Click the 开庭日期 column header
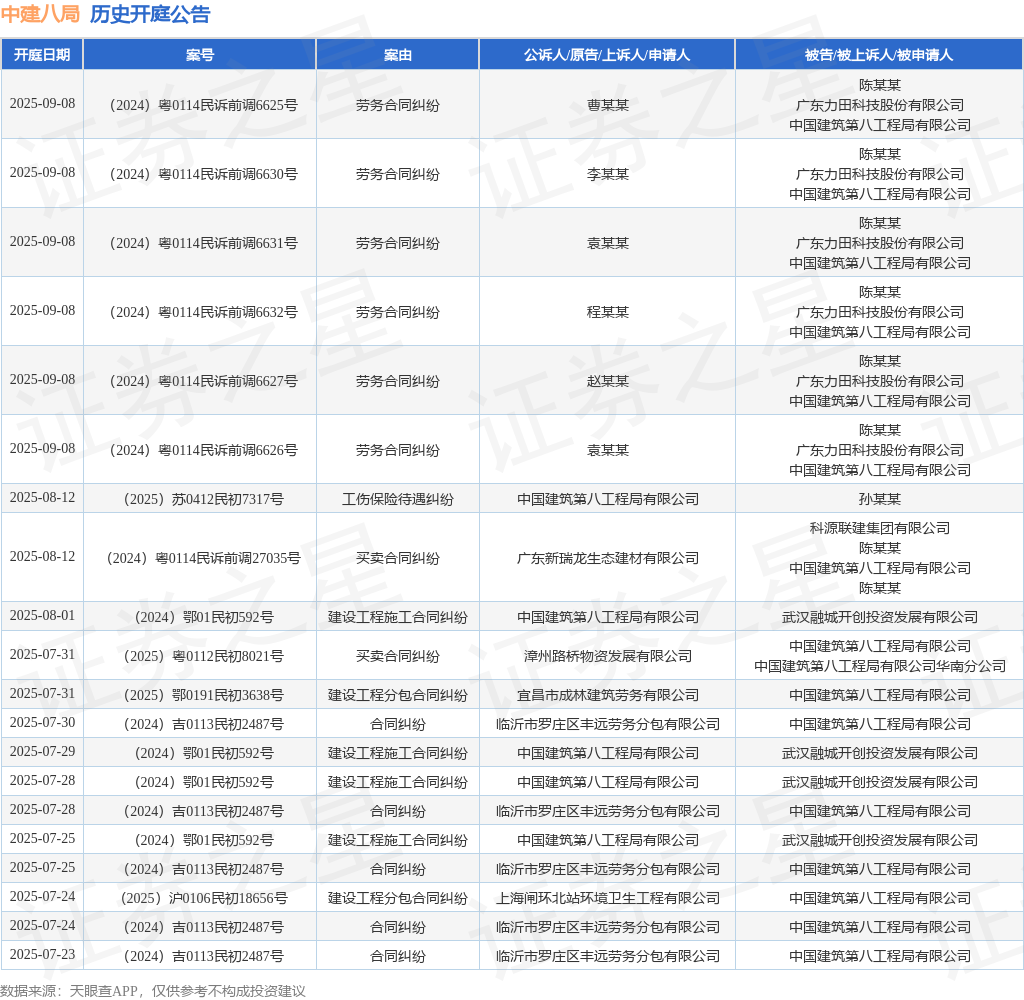This screenshot has width=1024, height=1000. [42, 55]
